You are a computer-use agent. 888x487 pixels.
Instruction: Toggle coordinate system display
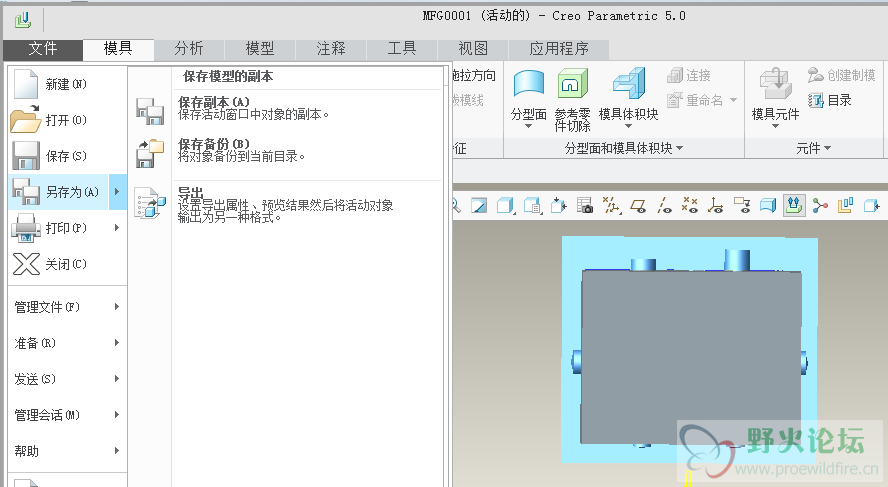click(x=715, y=205)
